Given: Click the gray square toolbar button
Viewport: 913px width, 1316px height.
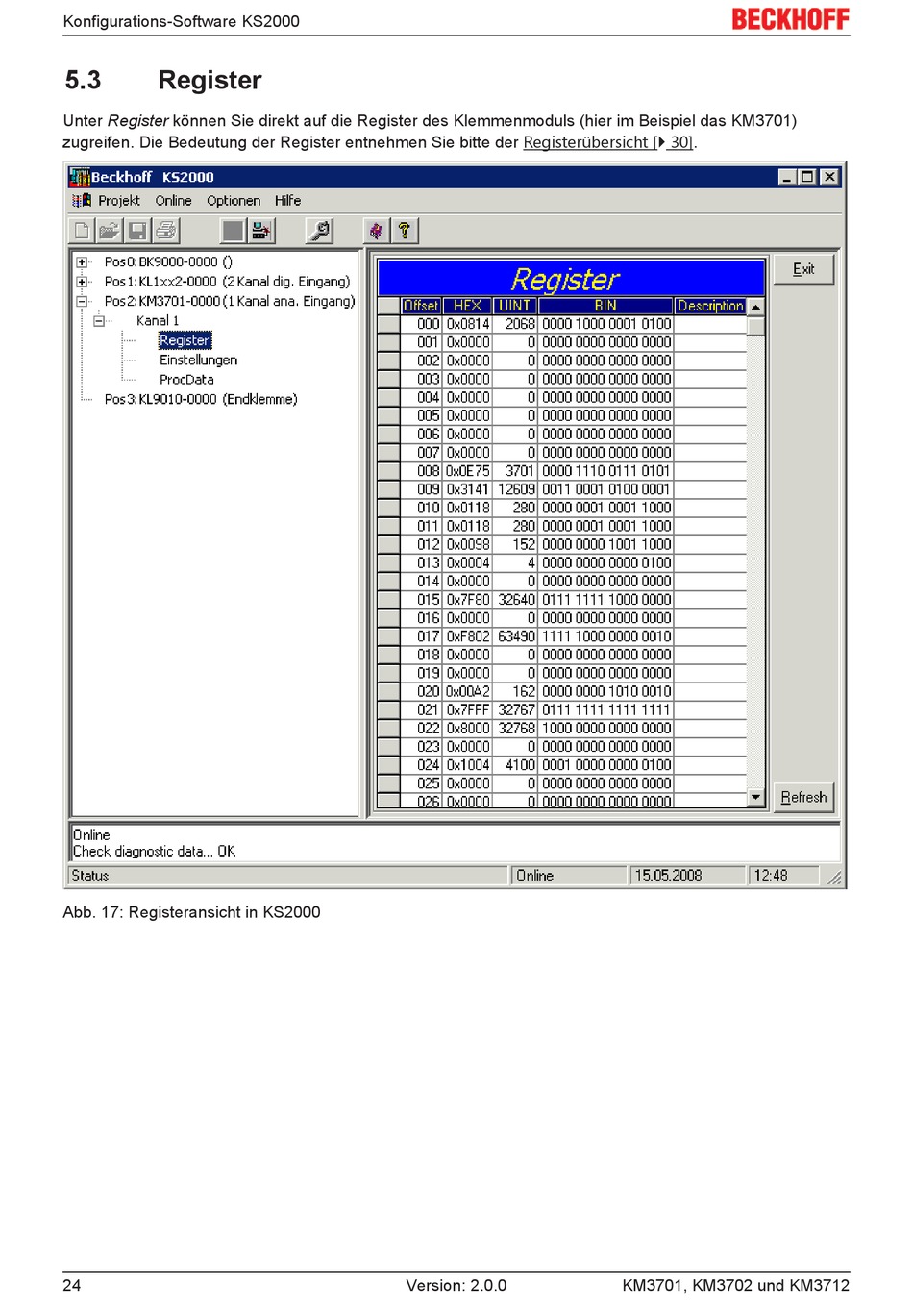Looking at the screenshot, I should (233, 231).
